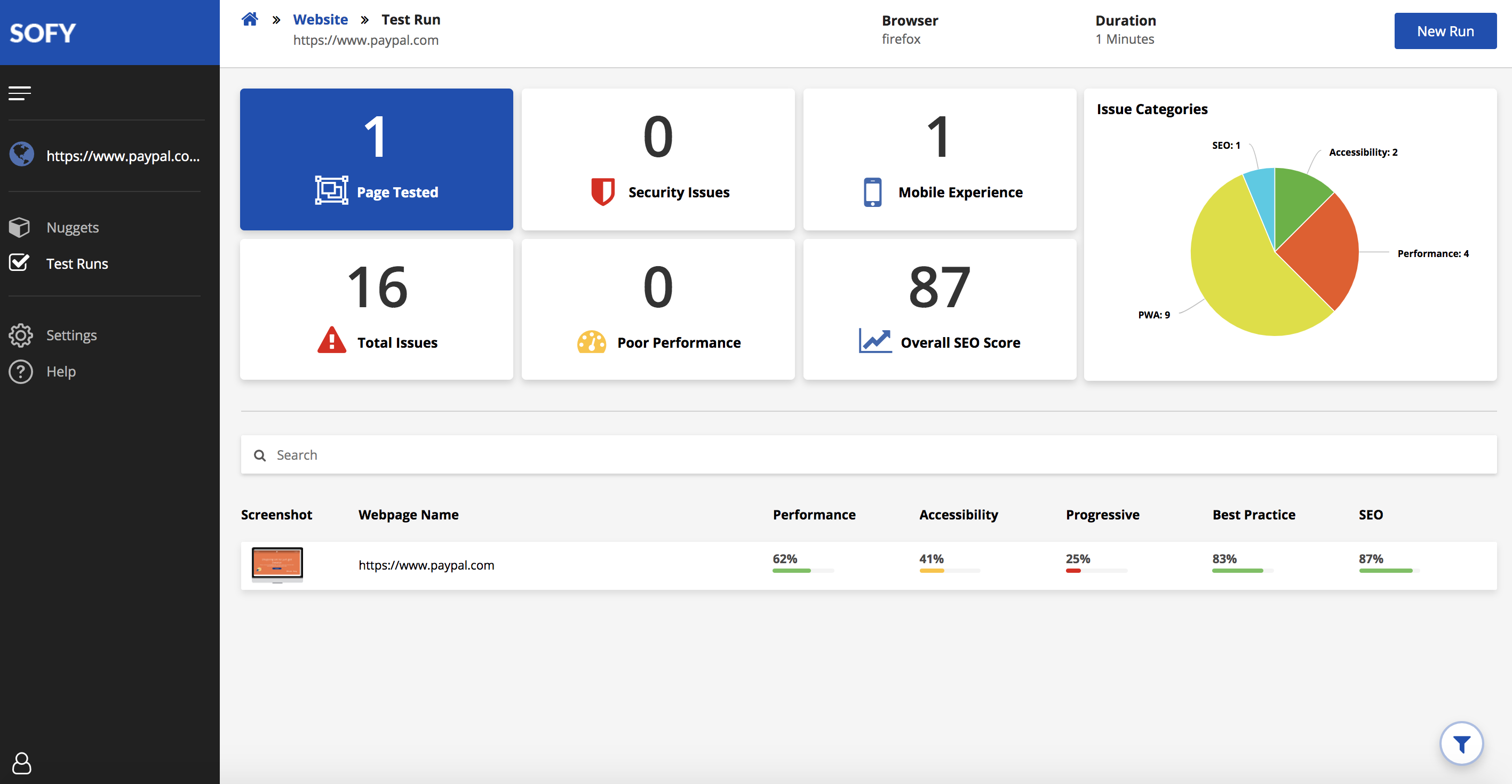1512x784 pixels.
Task: Click the 62% Performance progress bar
Action: click(803, 570)
